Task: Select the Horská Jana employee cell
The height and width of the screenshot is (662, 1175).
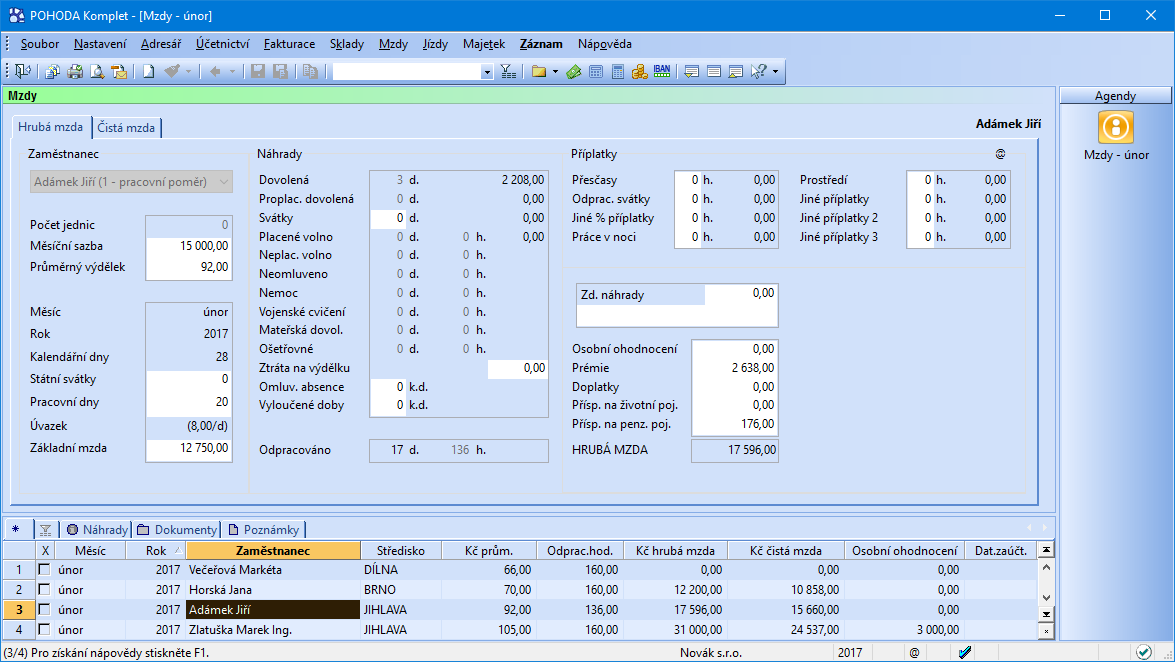Action: (x=273, y=590)
